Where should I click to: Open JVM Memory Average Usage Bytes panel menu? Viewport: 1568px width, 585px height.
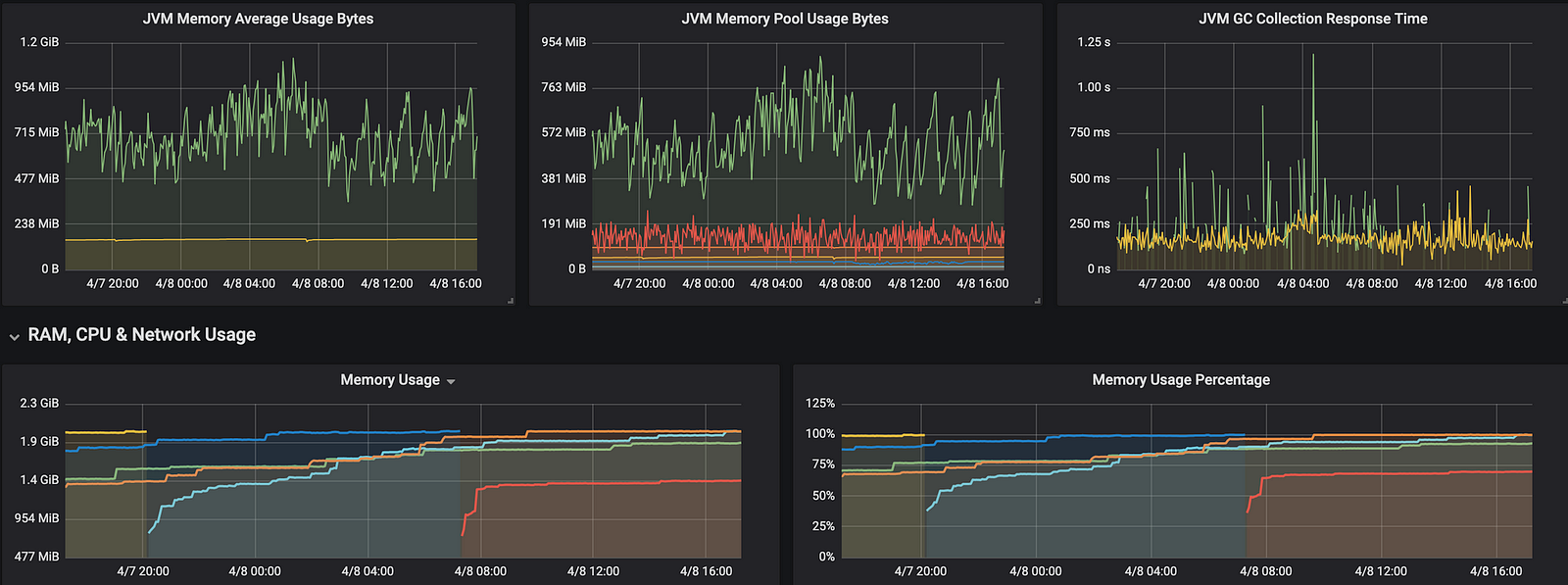point(258,19)
